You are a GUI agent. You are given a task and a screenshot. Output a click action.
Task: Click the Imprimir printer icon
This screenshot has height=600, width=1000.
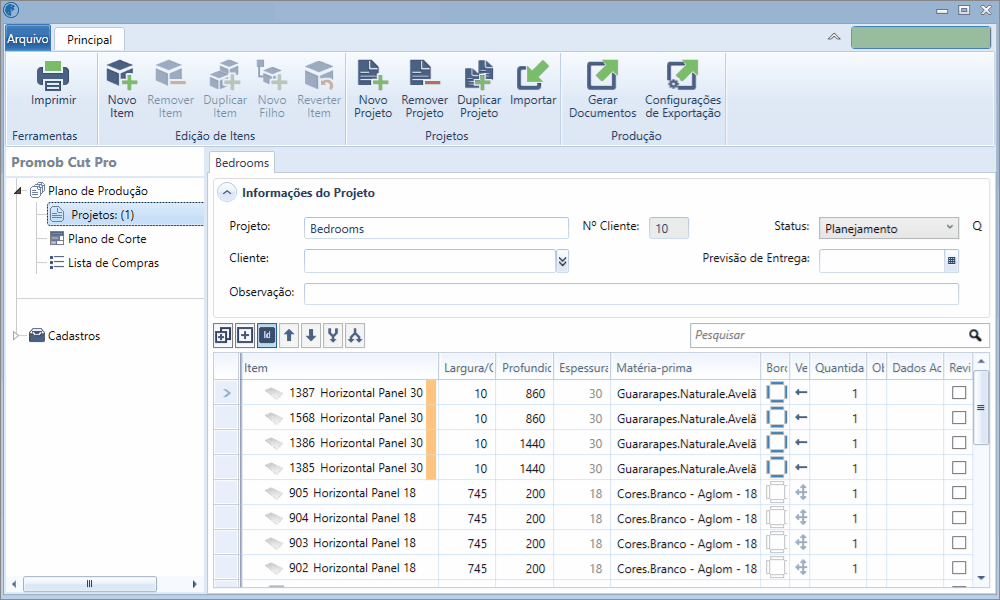[x=53, y=76]
